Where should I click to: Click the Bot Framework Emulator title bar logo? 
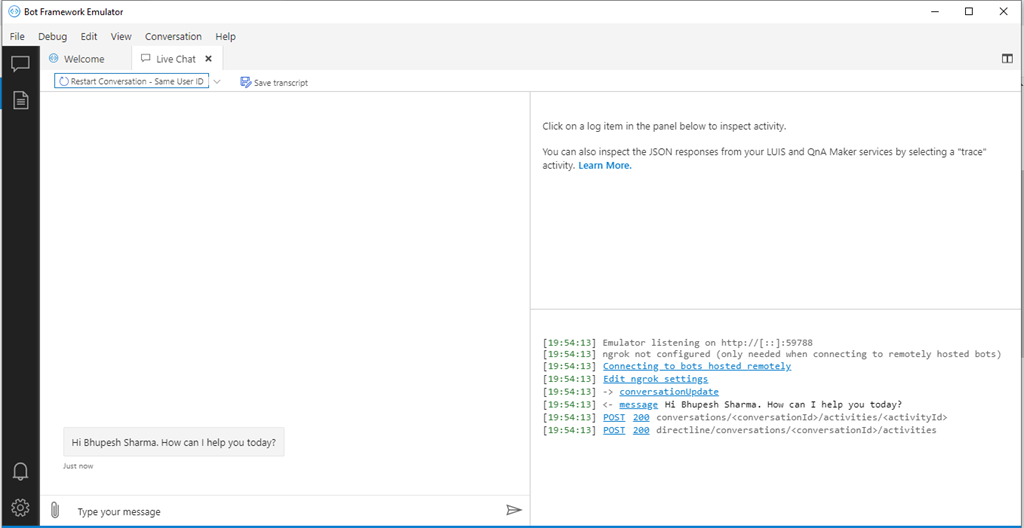pos(14,12)
